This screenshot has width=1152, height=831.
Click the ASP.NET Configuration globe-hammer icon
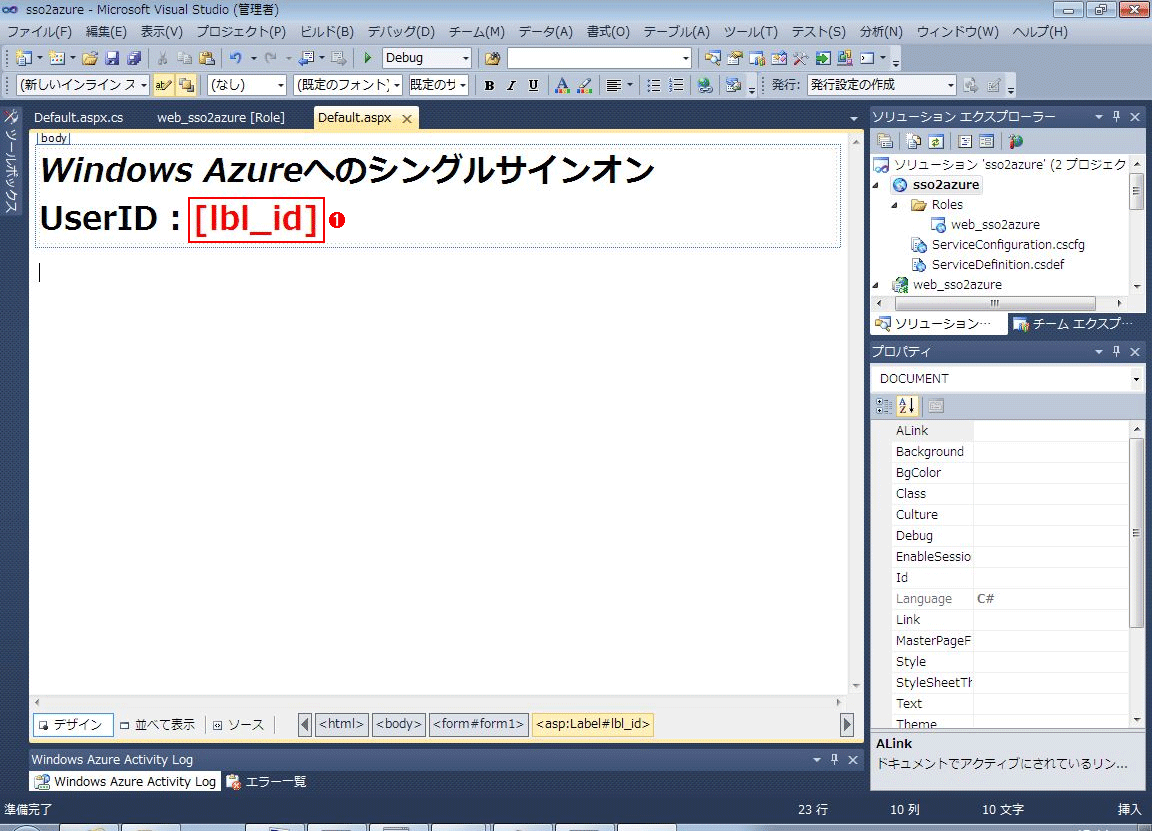point(1015,141)
